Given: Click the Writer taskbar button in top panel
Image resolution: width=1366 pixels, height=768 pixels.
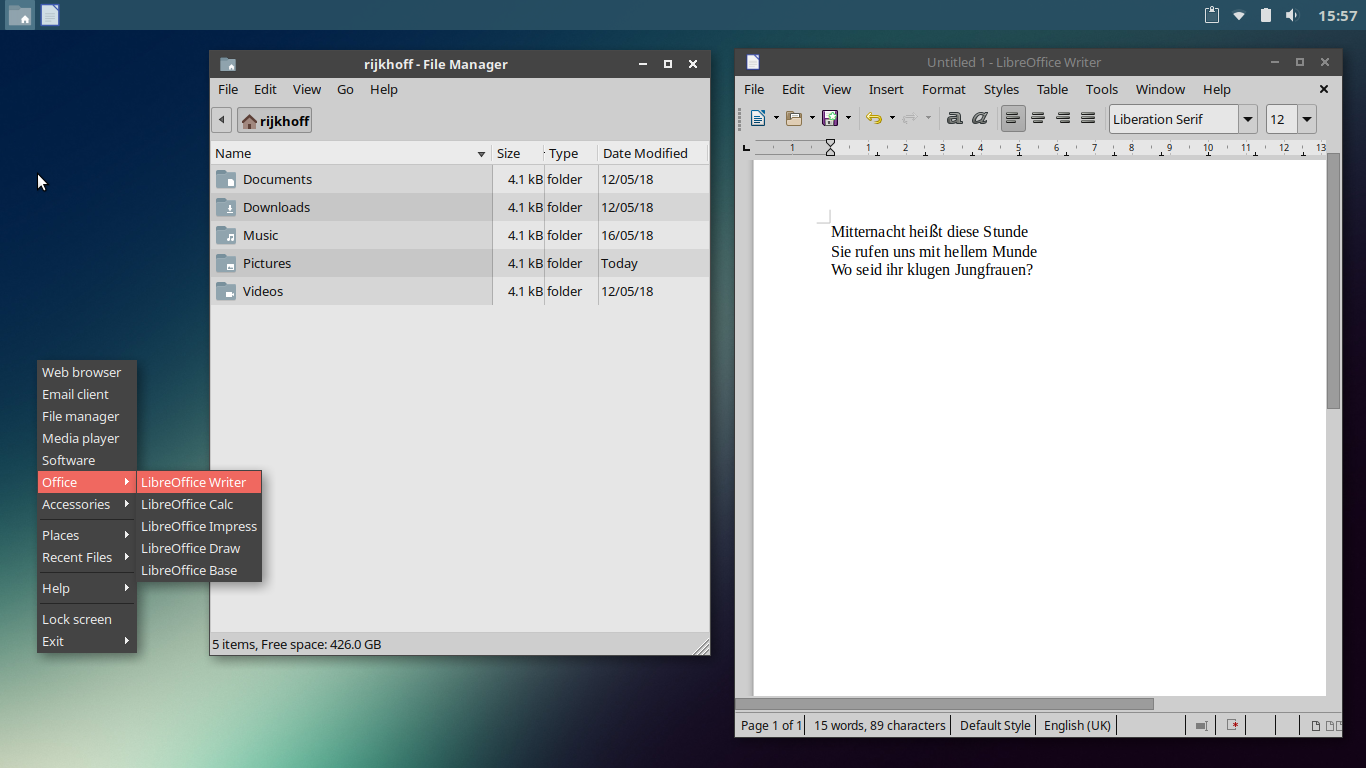Looking at the screenshot, I should point(49,15).
